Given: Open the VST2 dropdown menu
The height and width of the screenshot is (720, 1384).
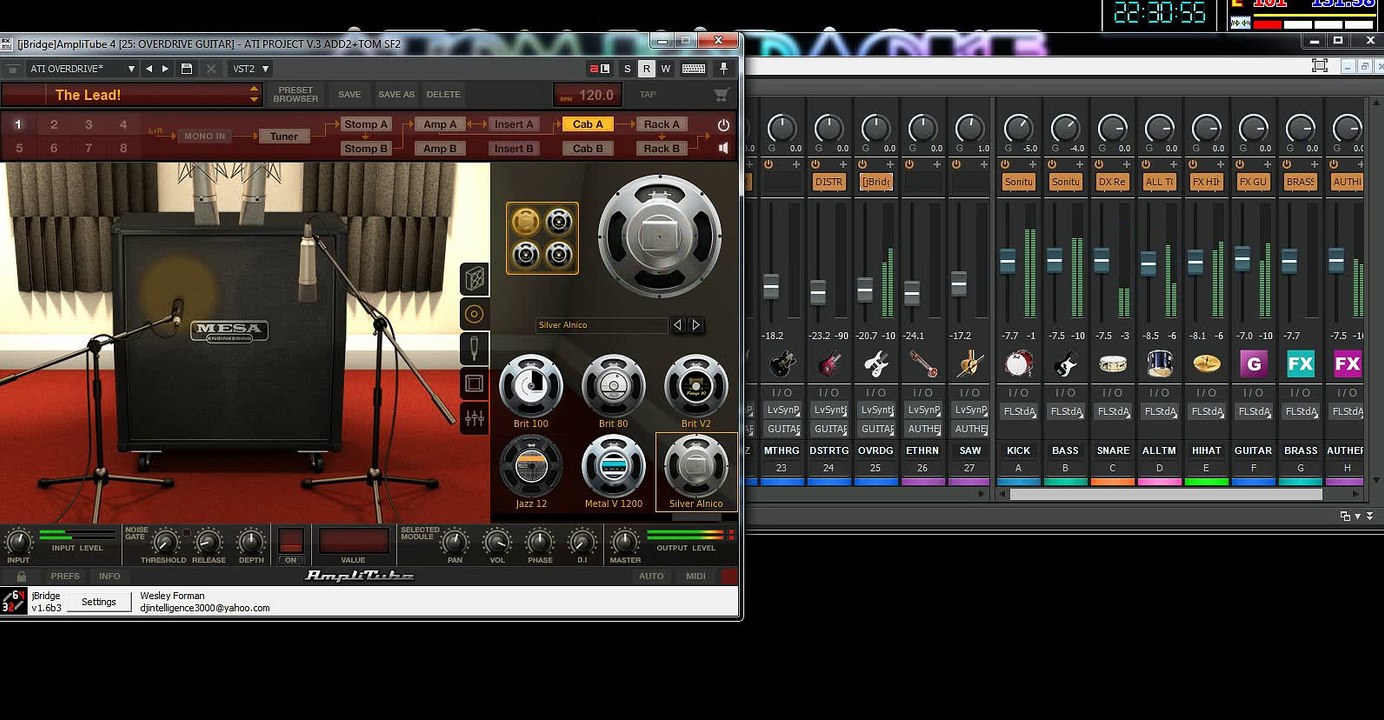Looking at the screenshot, I should coord(250,69).
